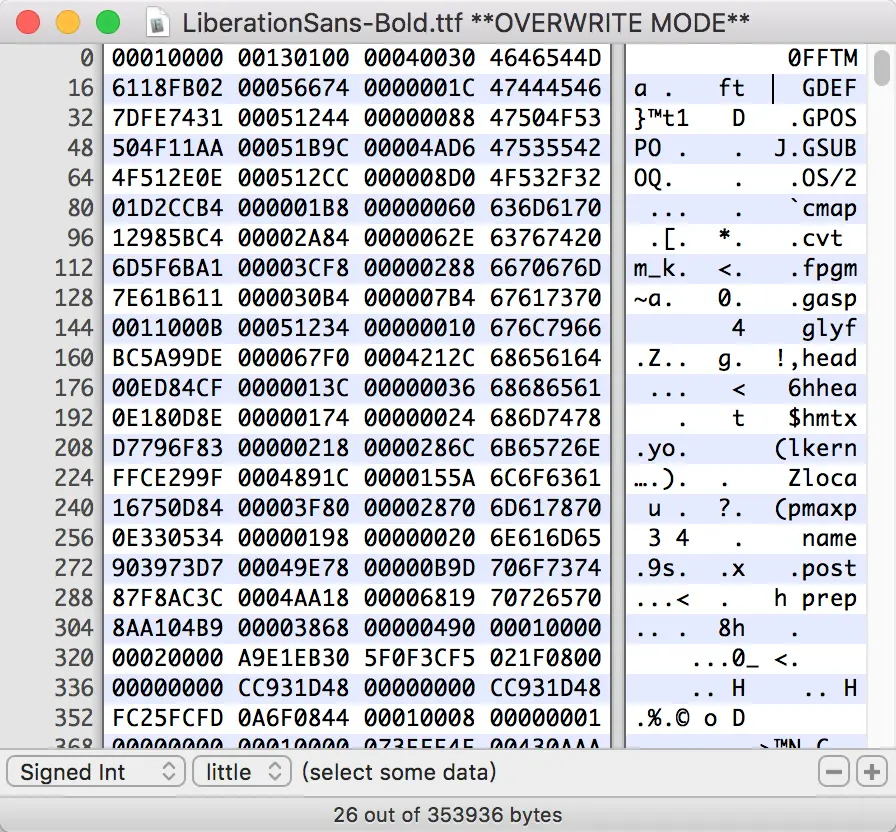Click hex group 706F7374 at offset 272
The height and width of the screenshot is (832, 896).
tap(546, 568)
